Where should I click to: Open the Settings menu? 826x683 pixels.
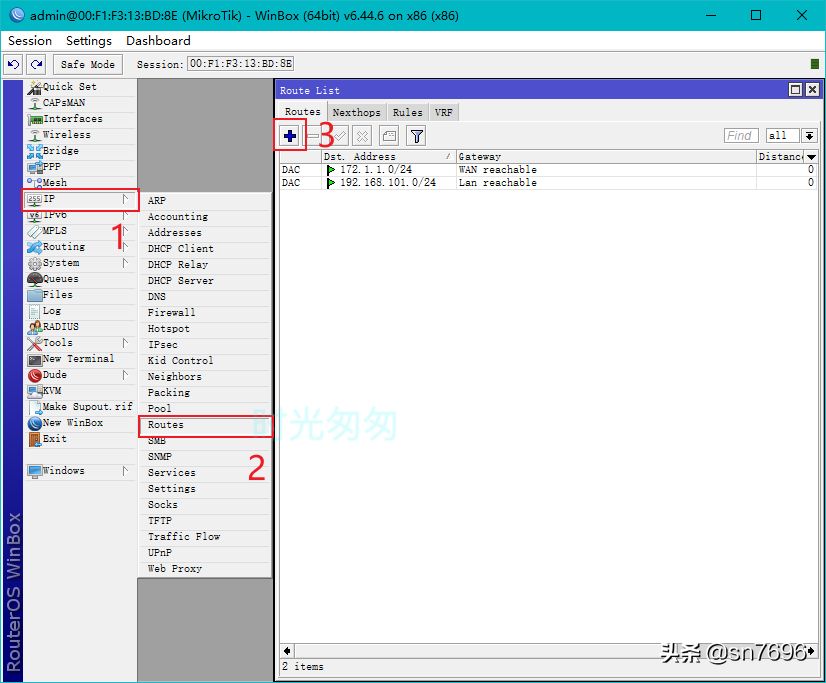(x=88, y=41)
